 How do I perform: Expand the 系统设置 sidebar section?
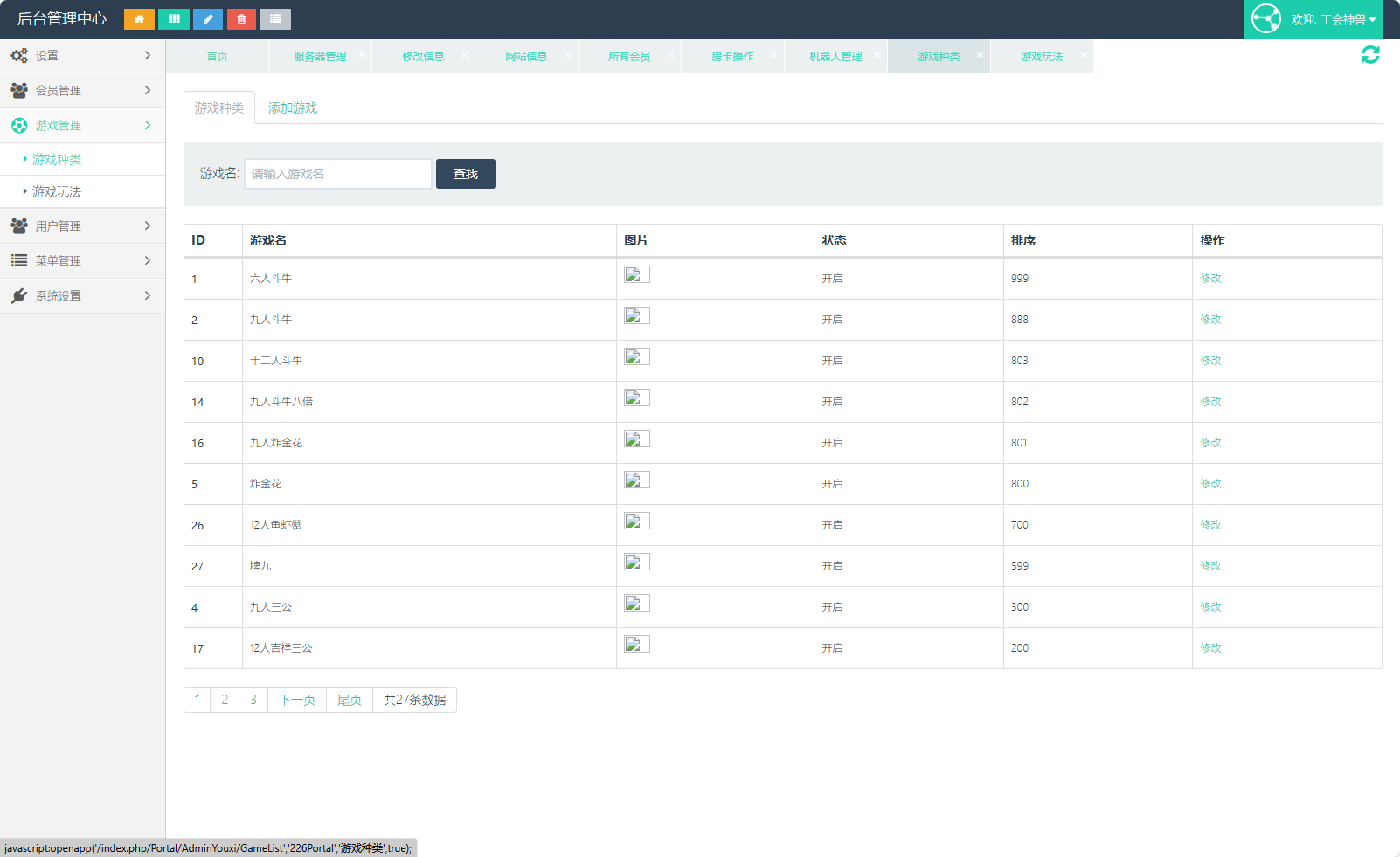pos(82,296)
